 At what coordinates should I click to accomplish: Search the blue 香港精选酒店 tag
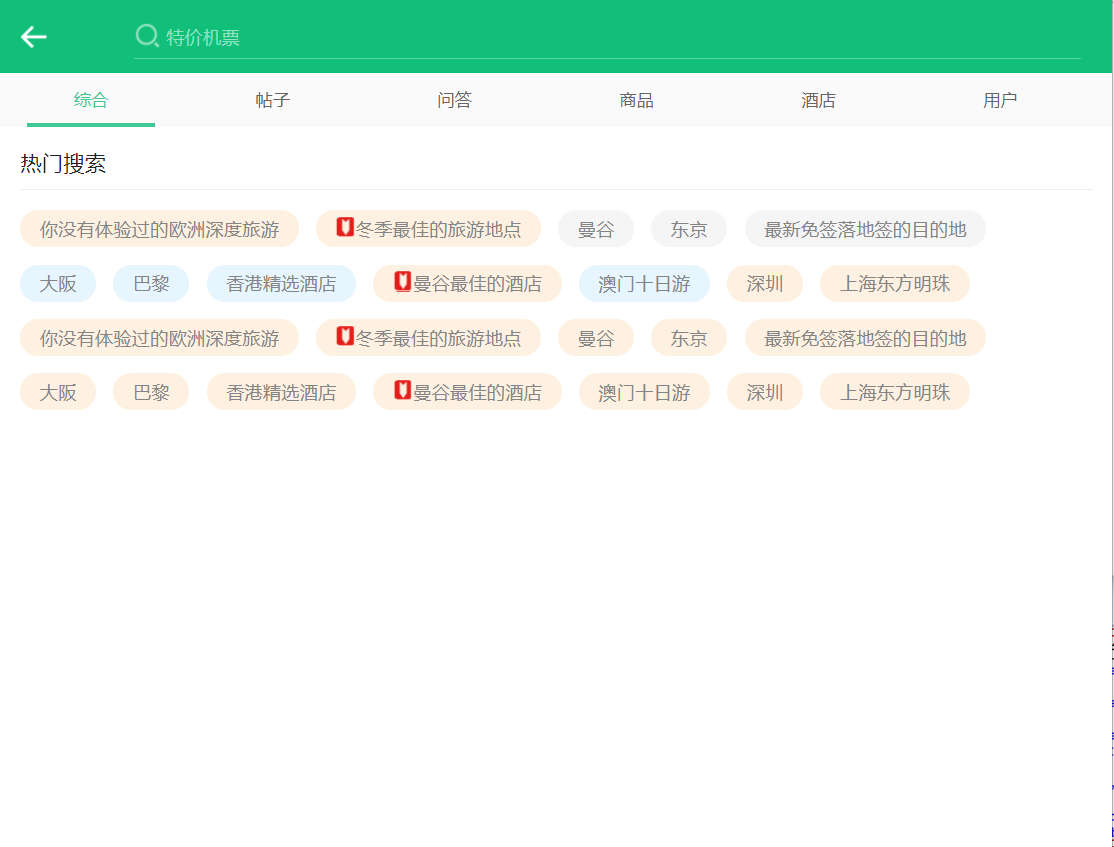[281, 284]
